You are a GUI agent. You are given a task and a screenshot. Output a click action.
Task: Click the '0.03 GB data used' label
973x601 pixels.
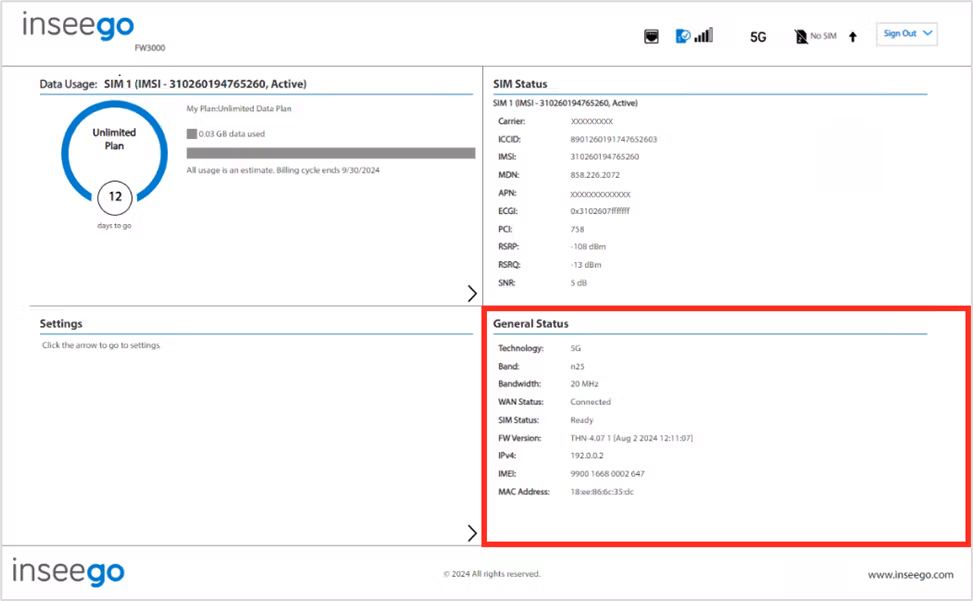(x=231, y=134)
